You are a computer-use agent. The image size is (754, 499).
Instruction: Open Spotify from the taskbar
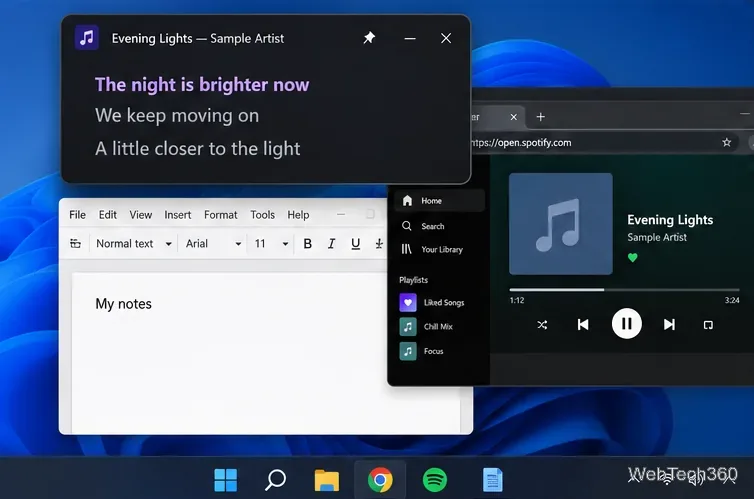[x=435, y=480]
